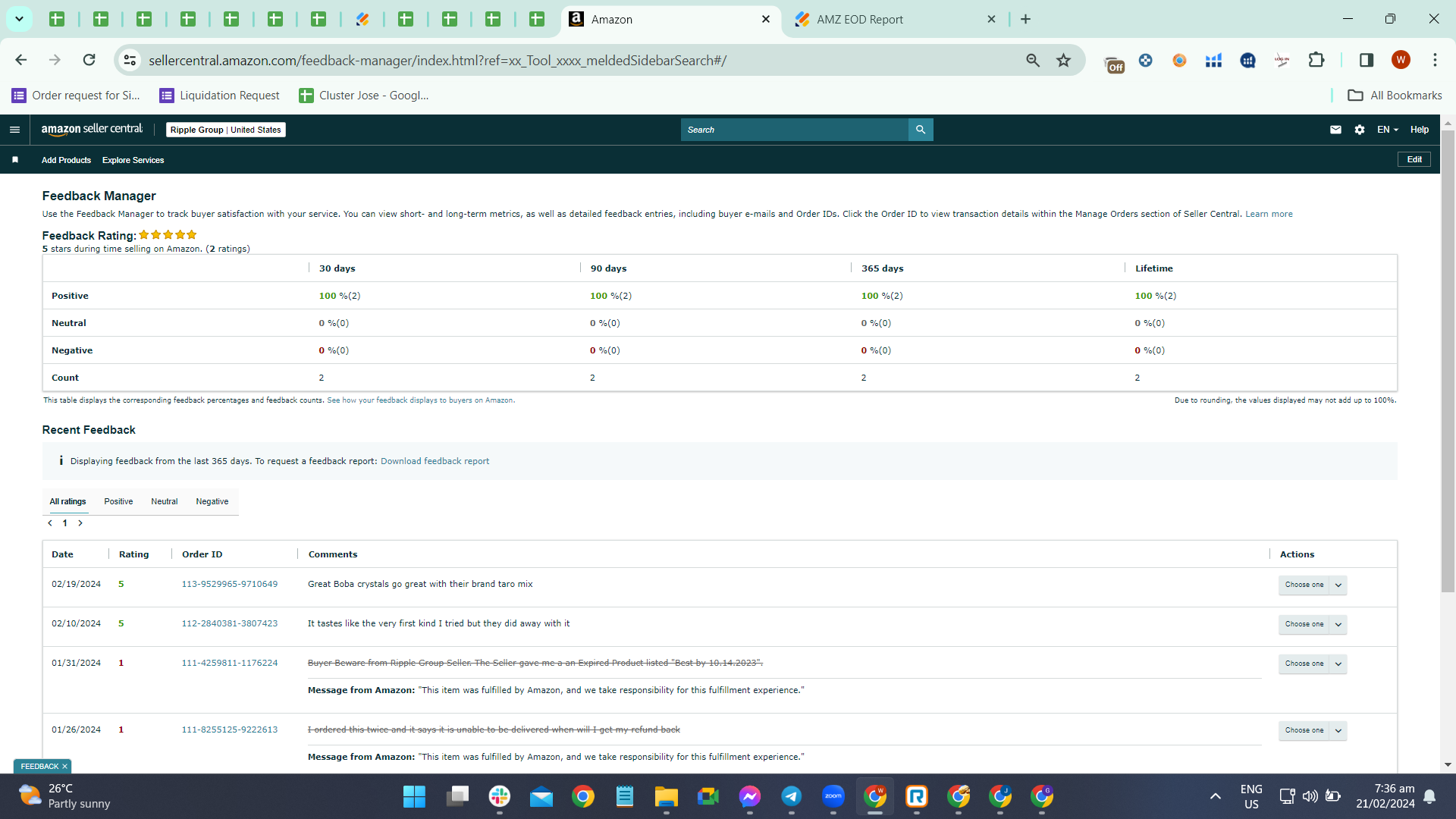The height and width of the screenshot is (819, 1456).
Task: Open a new browser tab
Action: 1026,19
